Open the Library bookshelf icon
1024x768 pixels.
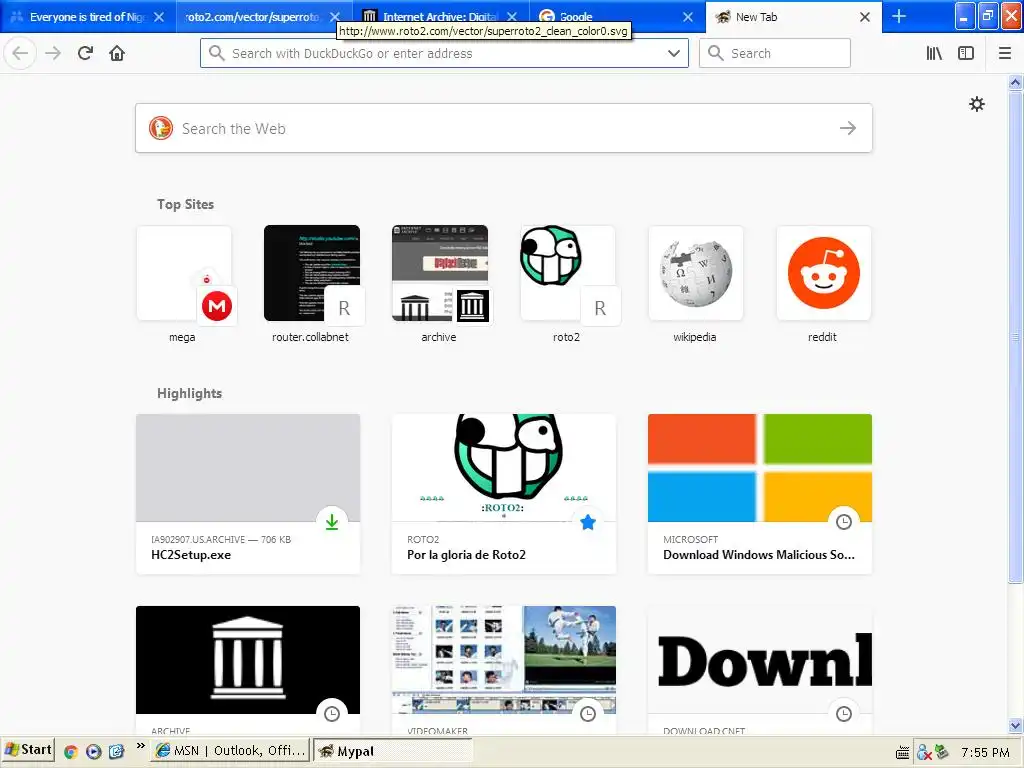[934, 53]
